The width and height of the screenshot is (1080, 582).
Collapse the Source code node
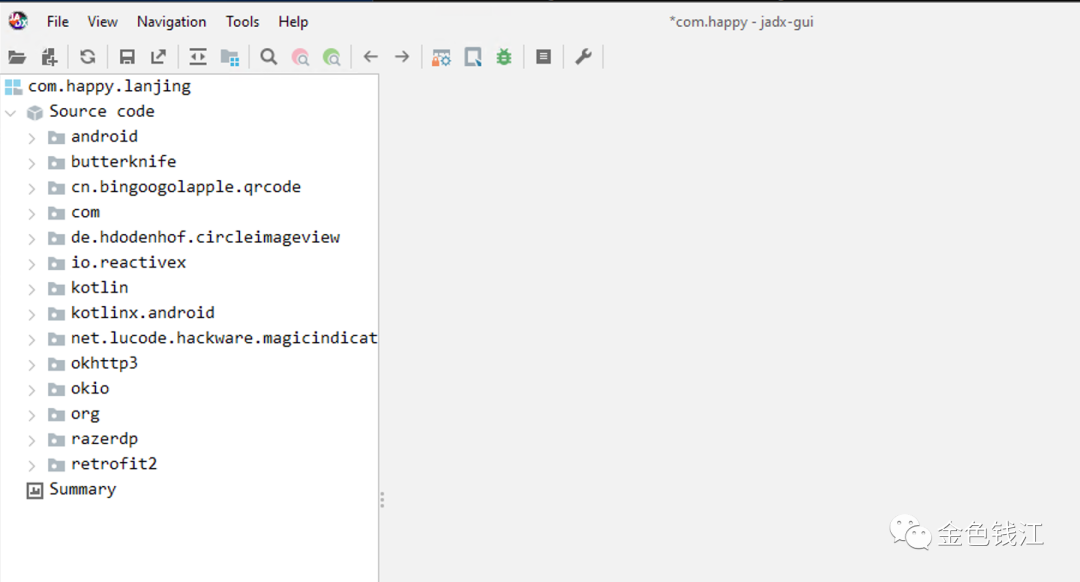coord(11,112)
